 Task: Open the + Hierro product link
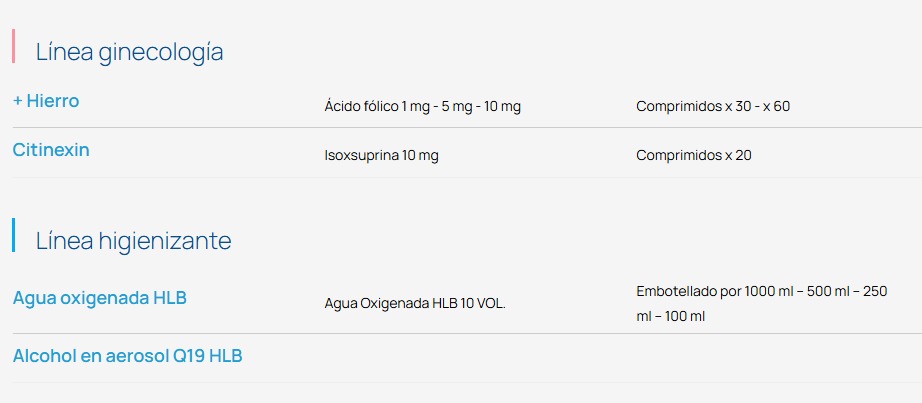point(46,101)
